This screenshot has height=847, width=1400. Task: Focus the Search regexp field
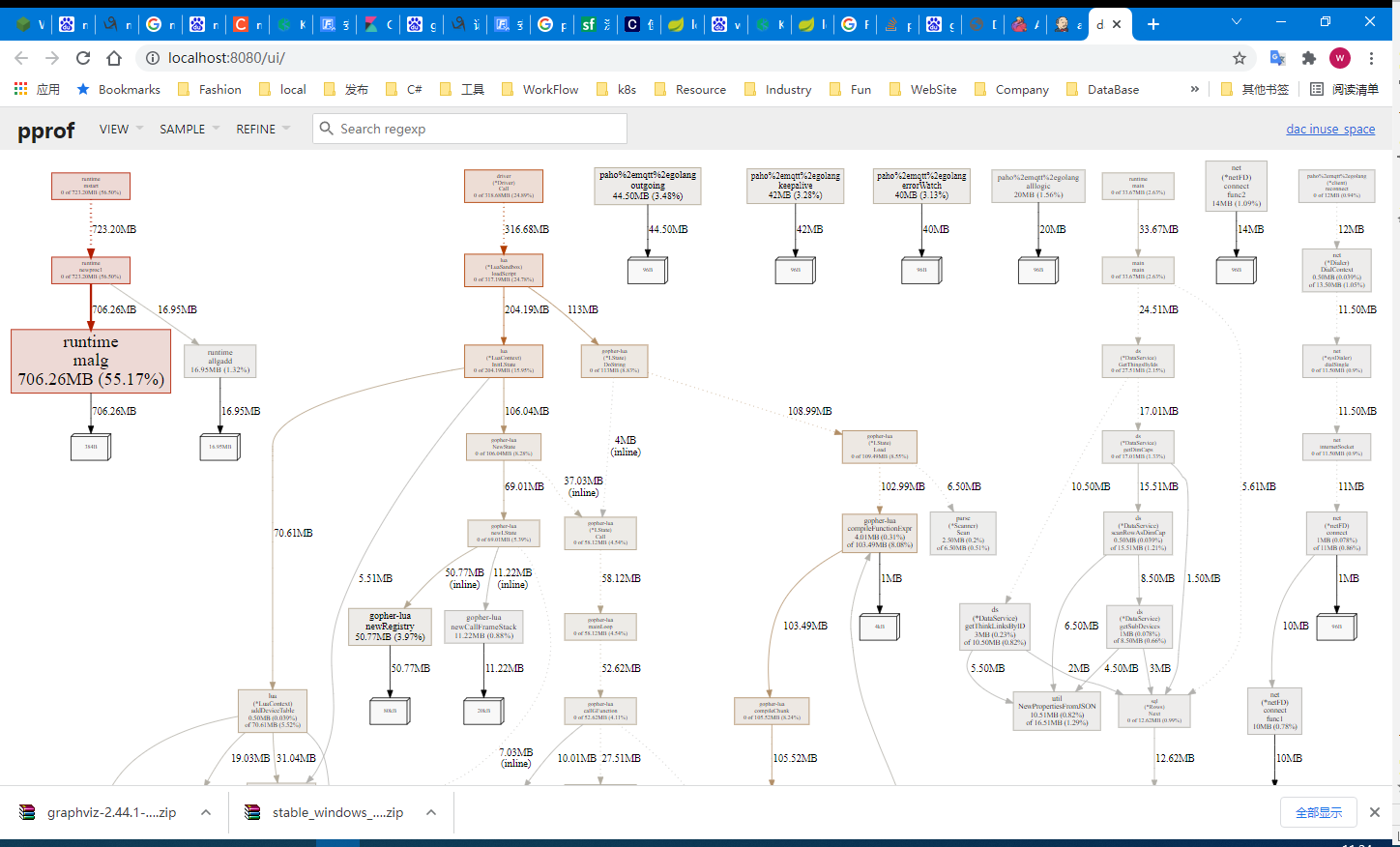pos(470,129)
